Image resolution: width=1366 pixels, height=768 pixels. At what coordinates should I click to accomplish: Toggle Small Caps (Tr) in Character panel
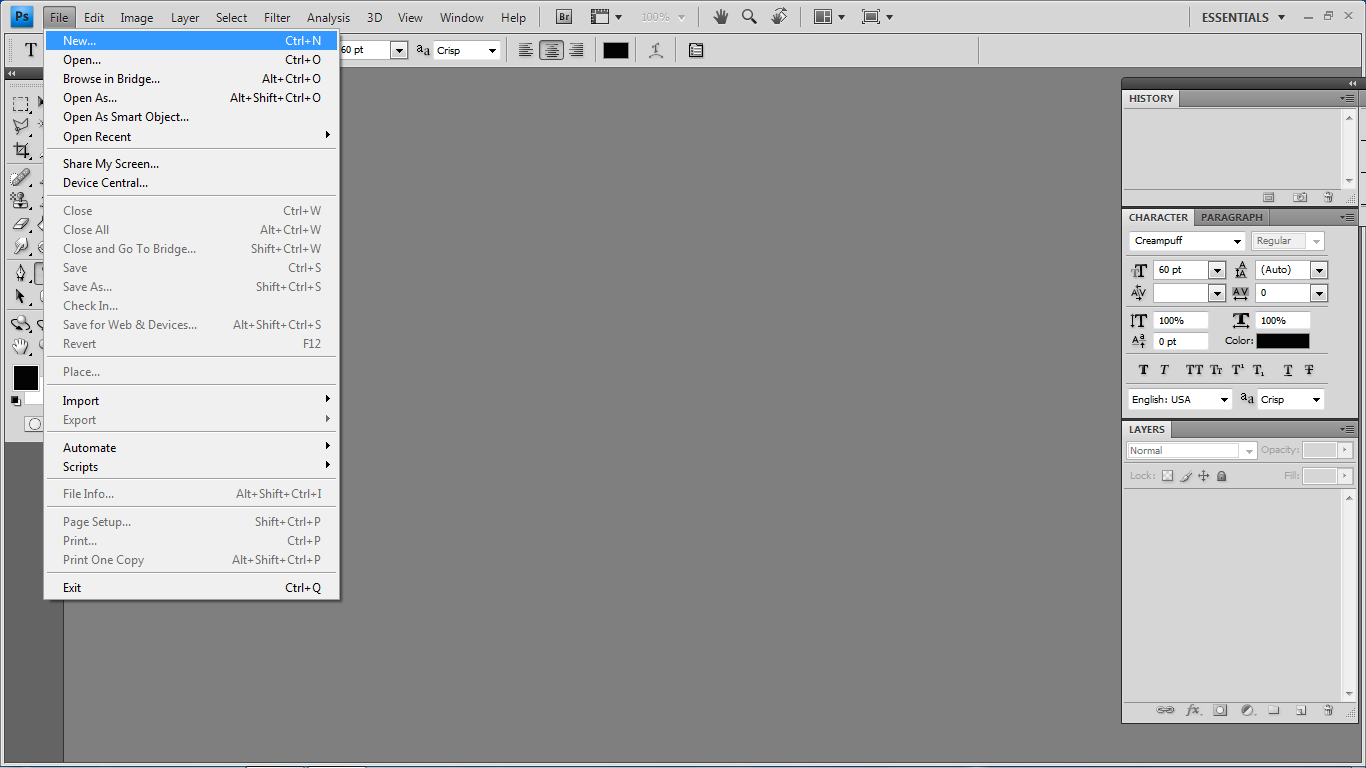click(1216, 370)
